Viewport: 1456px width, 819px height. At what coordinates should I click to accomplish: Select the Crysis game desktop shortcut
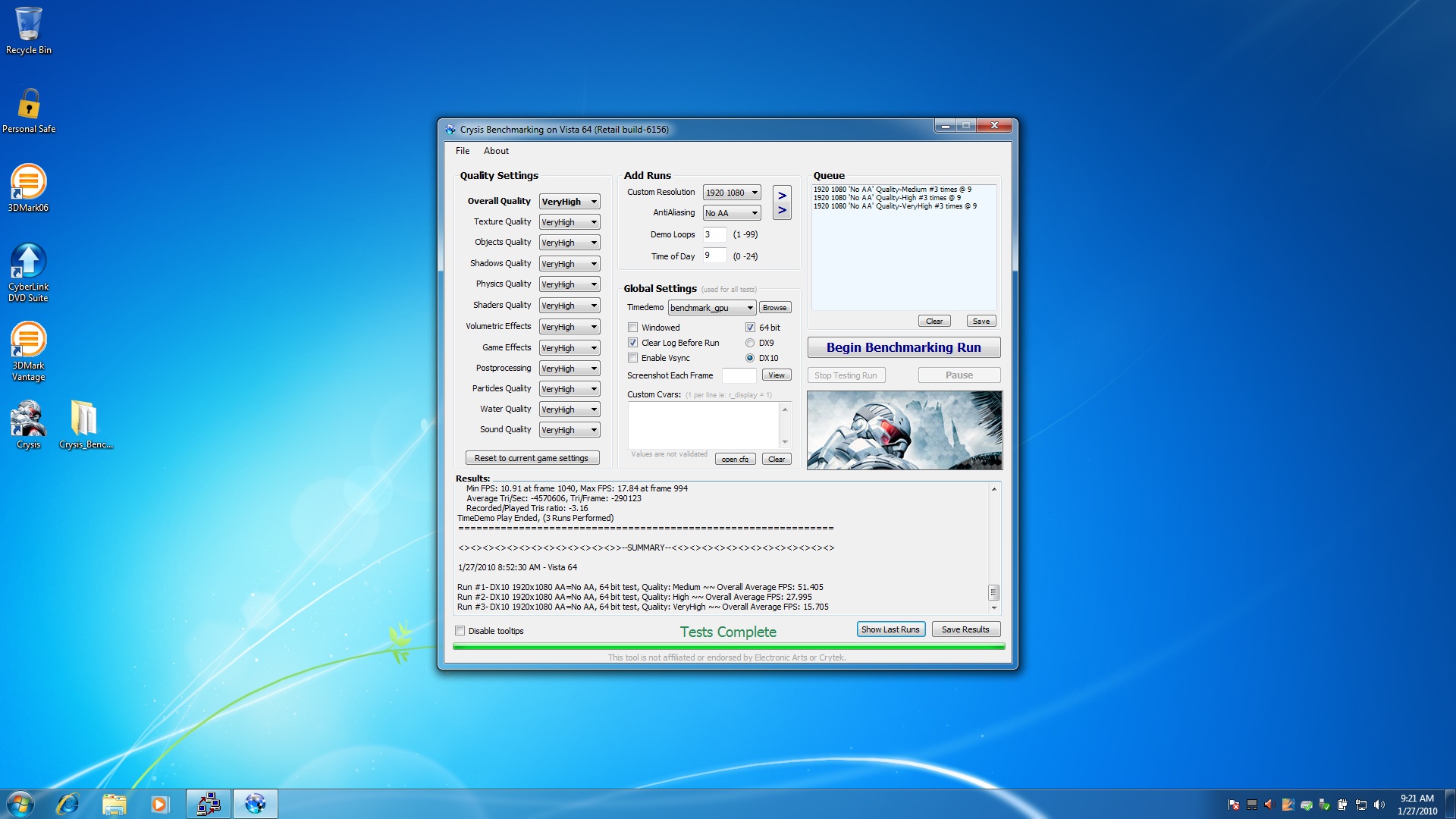click(28, 425)
